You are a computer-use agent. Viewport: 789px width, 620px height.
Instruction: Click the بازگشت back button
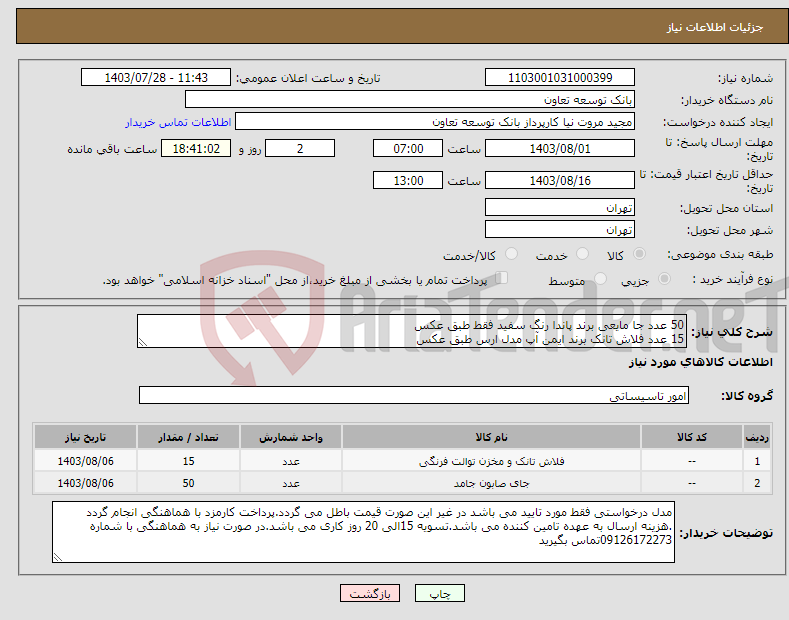click(x=370, y=594)
